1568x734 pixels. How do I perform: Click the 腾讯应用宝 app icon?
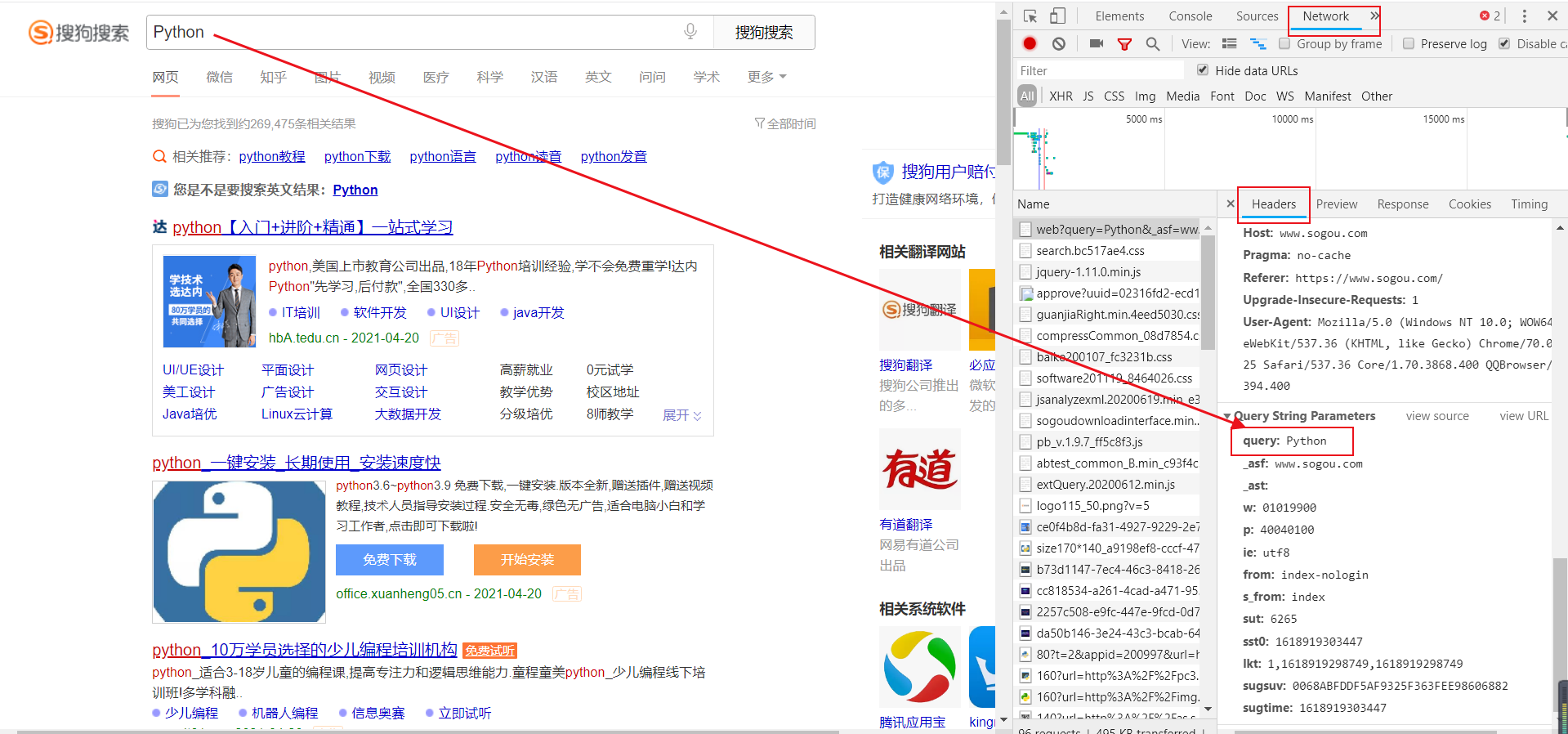(x=919, y=667)
